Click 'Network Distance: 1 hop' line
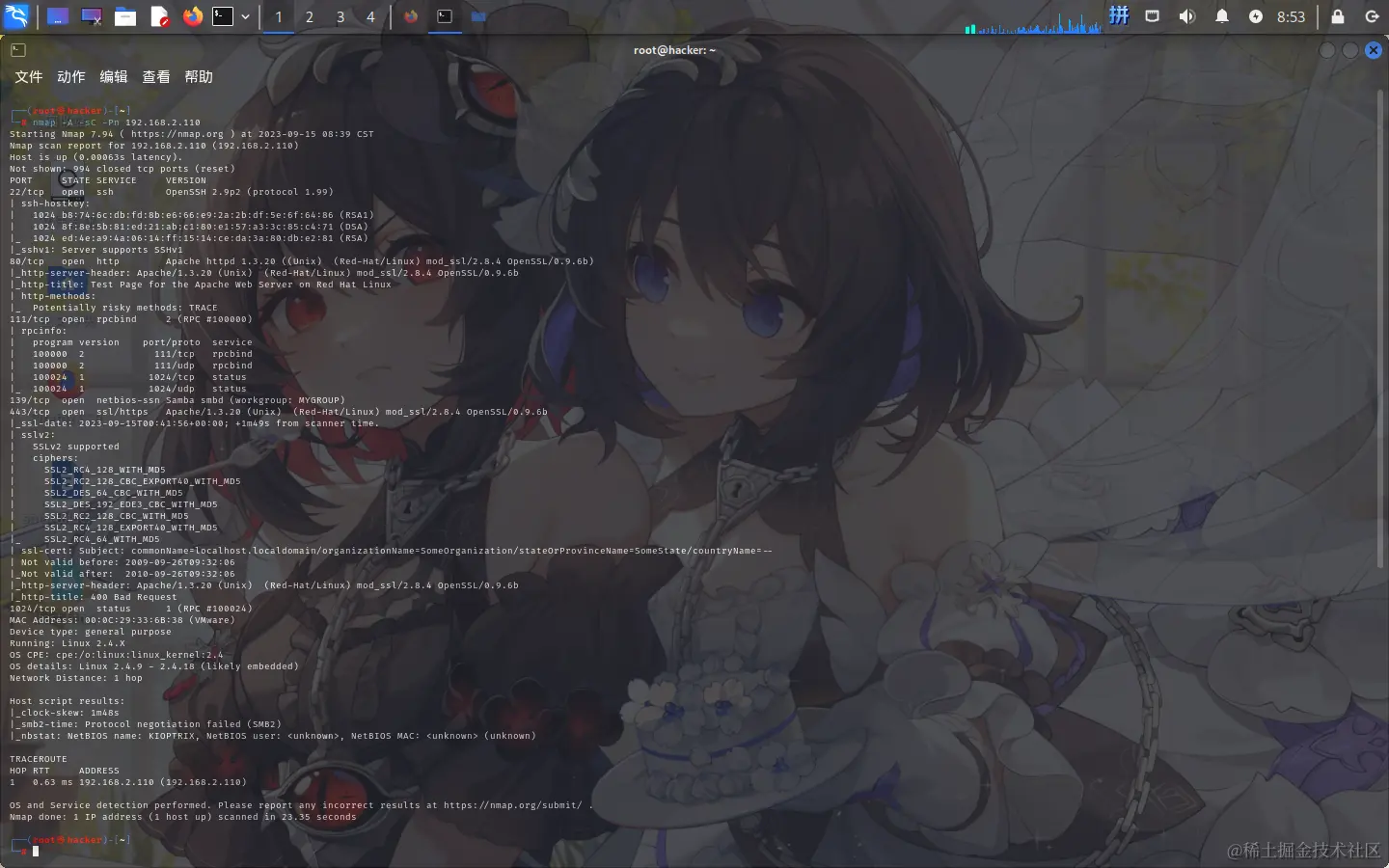Image resolution: width=1389 pixels, height=868 pixels. pos(76,678)
